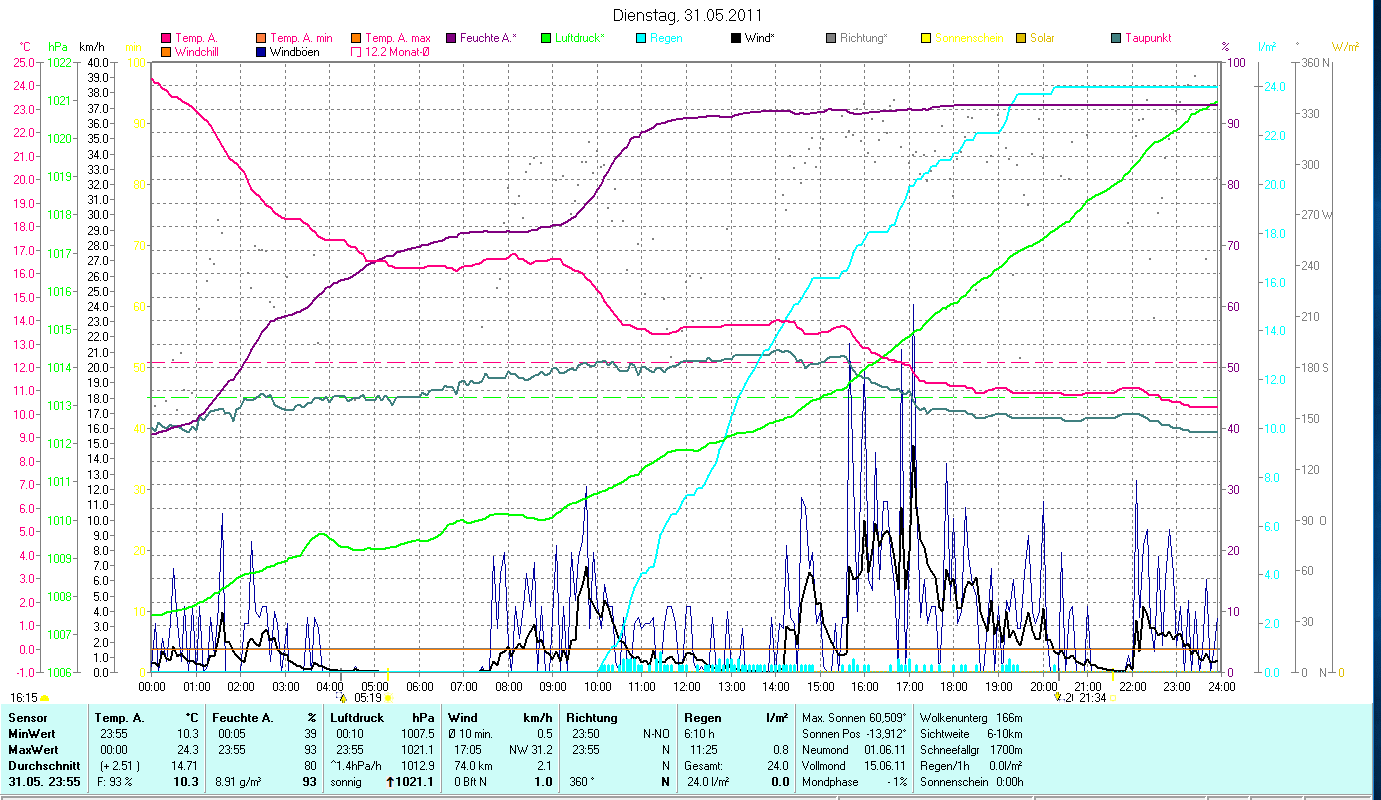Click the 360 ° direction value

pyautogui.click(x=581, y=781)
